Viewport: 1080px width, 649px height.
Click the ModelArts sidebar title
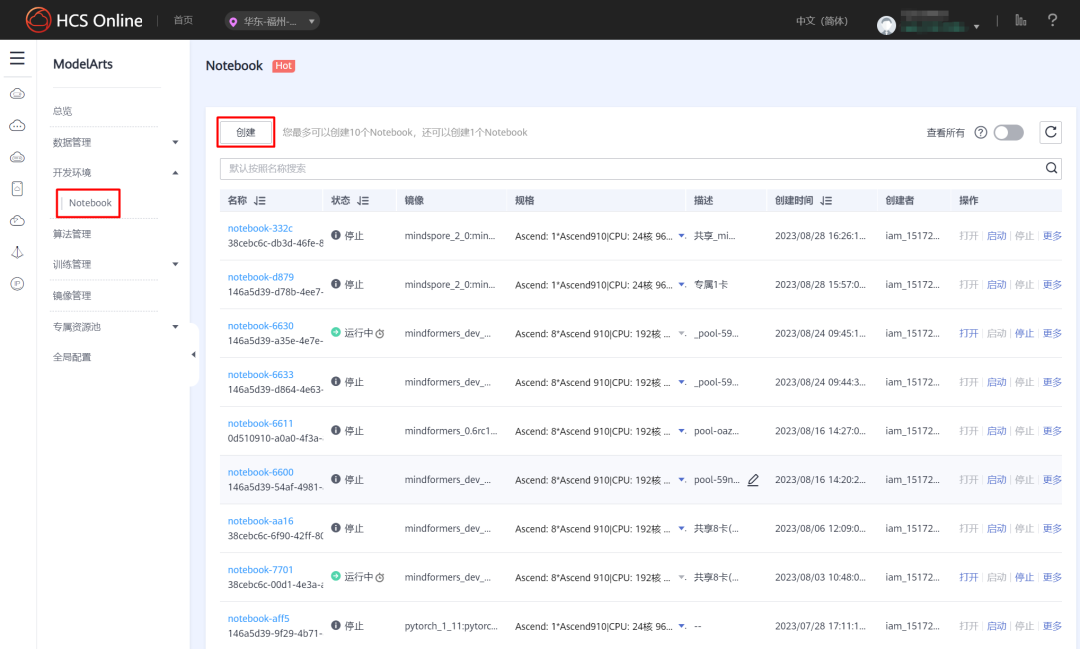[83, 64]
